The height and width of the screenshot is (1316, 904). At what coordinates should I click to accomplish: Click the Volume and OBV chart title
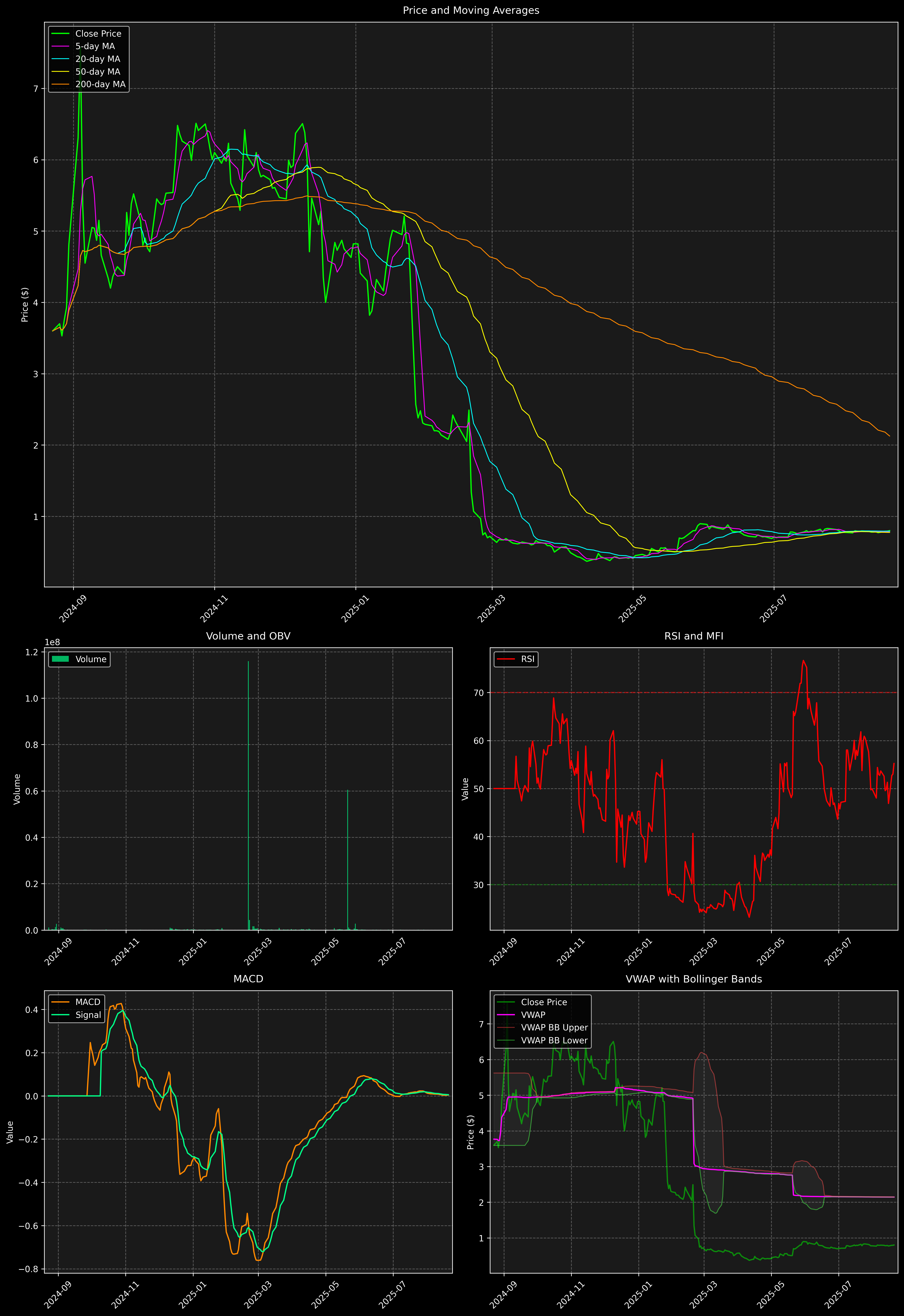point(248,636)
